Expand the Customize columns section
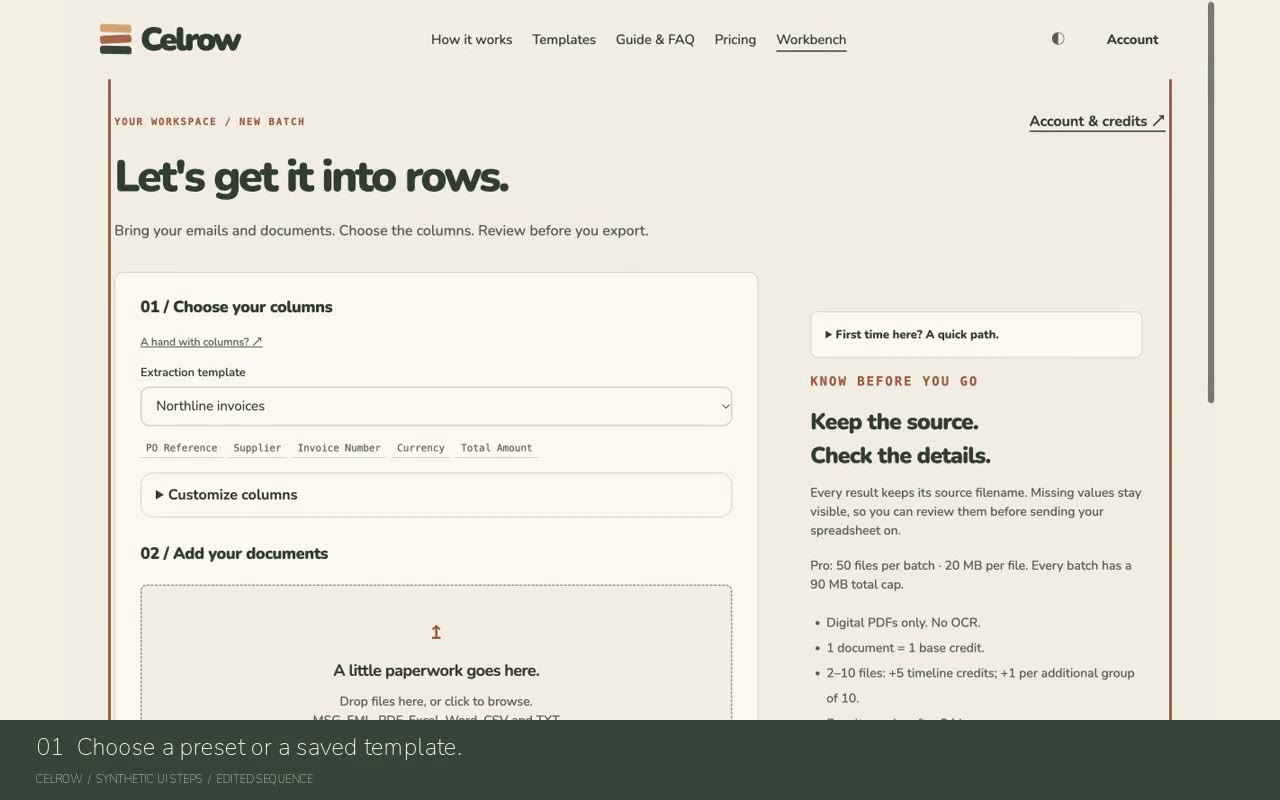Screen dimensions: 1280x800 click(x=436, y=495)
